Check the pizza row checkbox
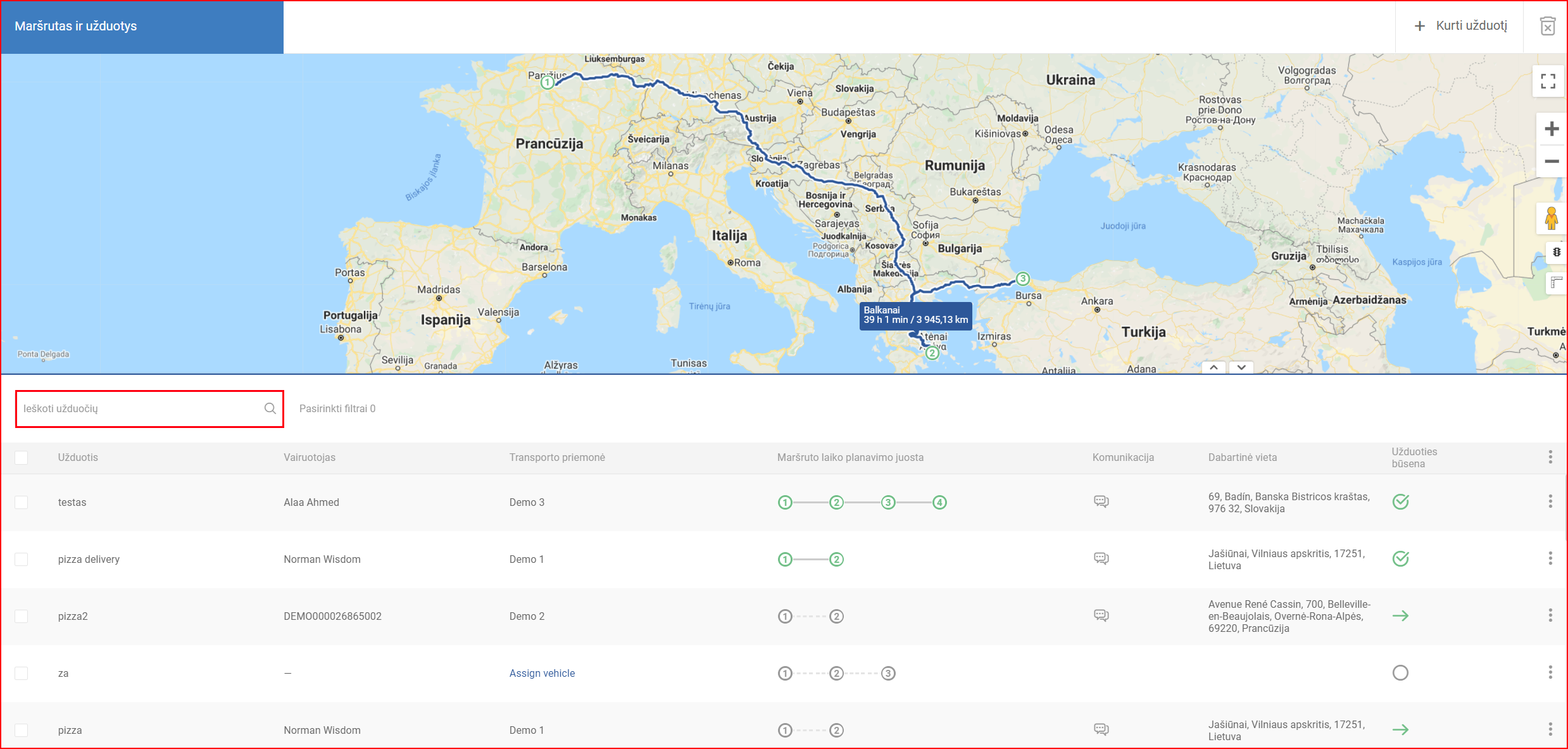1568x749 pixels. click(22, 730)
